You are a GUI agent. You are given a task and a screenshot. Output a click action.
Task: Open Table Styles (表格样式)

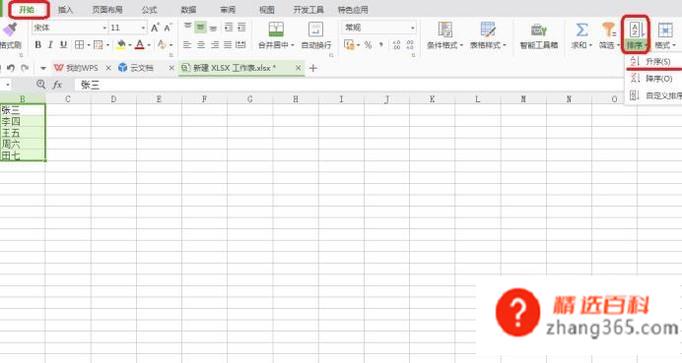[488, 36]
